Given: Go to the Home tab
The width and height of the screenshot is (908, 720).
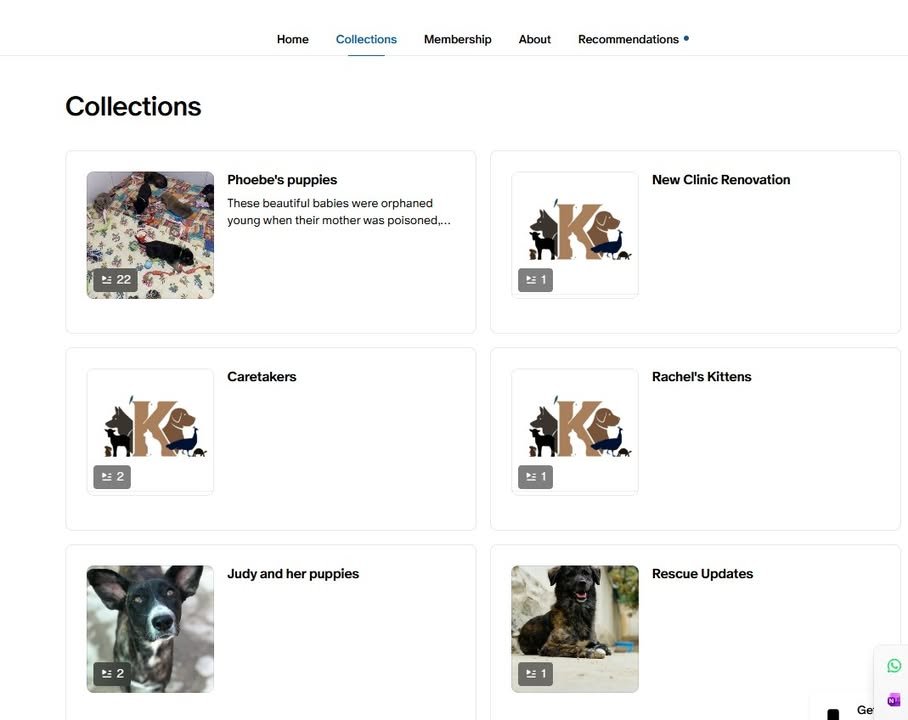Looking at the screenshot, I should coord(292,39).
